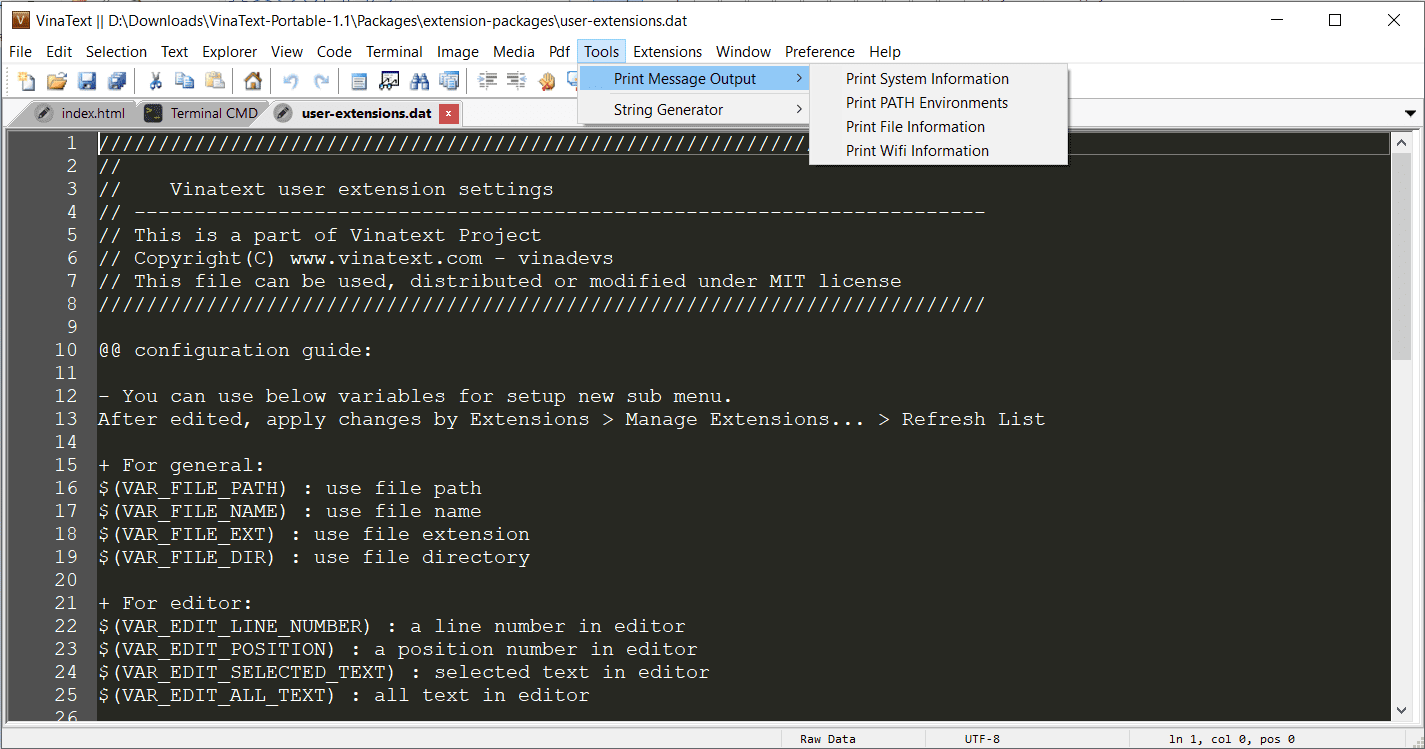Choose Print File Information
1425x749 pixels.
coord(938,127)
